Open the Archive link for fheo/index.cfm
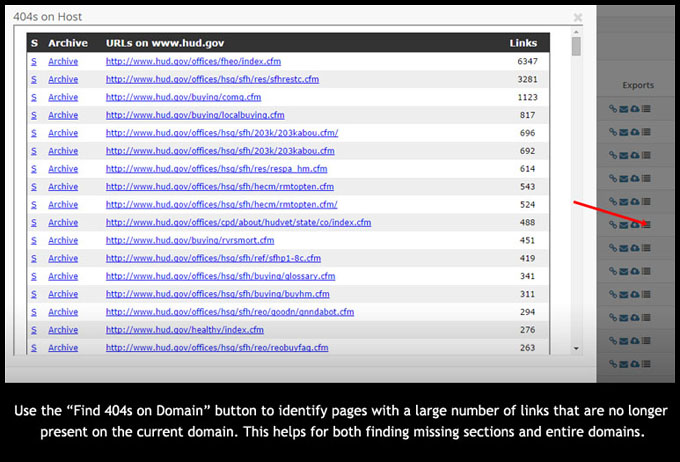680x462 pixels. pyautogui.click(x=63, y=62)
